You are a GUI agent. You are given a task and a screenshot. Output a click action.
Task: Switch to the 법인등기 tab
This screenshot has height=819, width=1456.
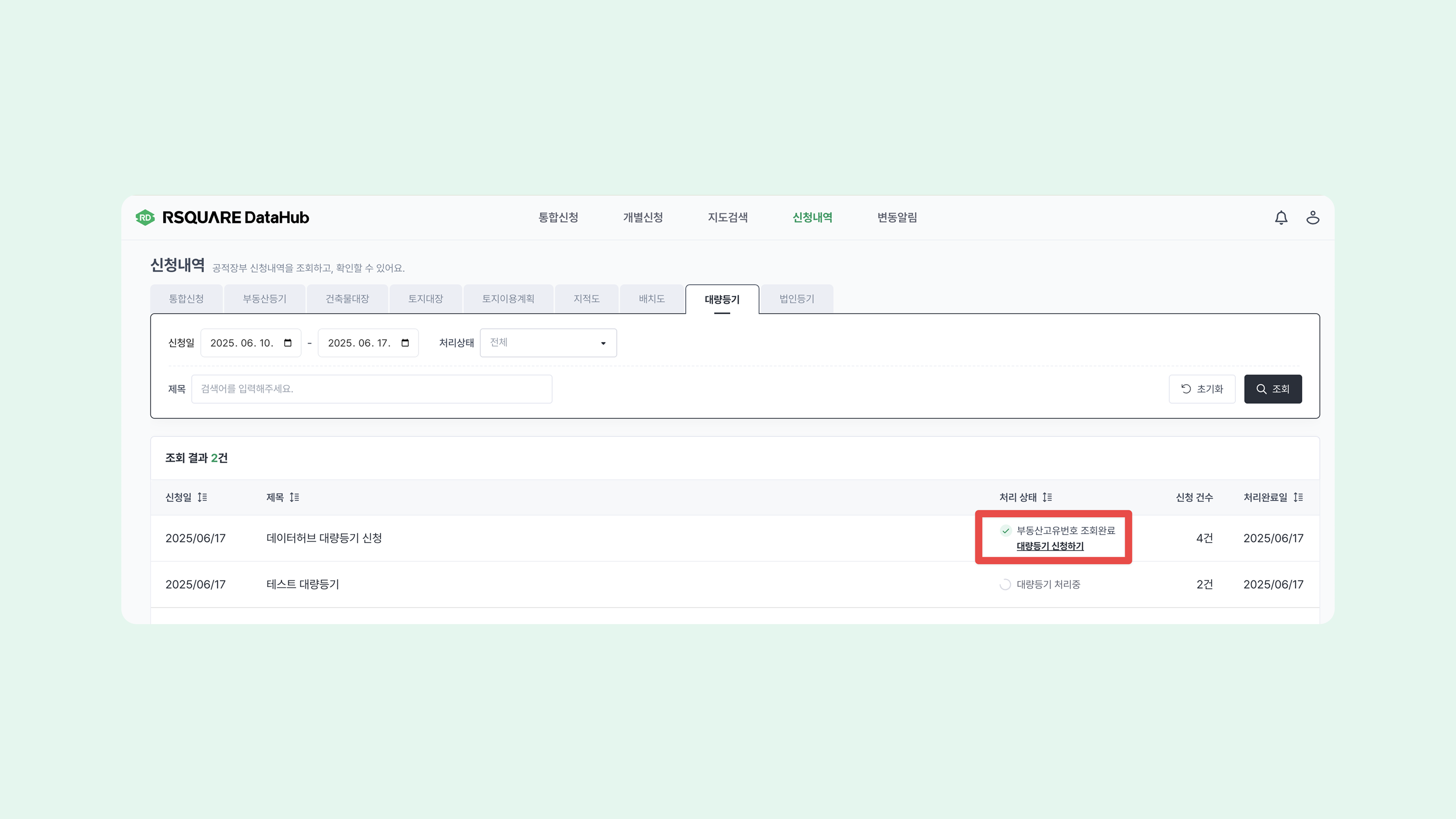(796, 299)
